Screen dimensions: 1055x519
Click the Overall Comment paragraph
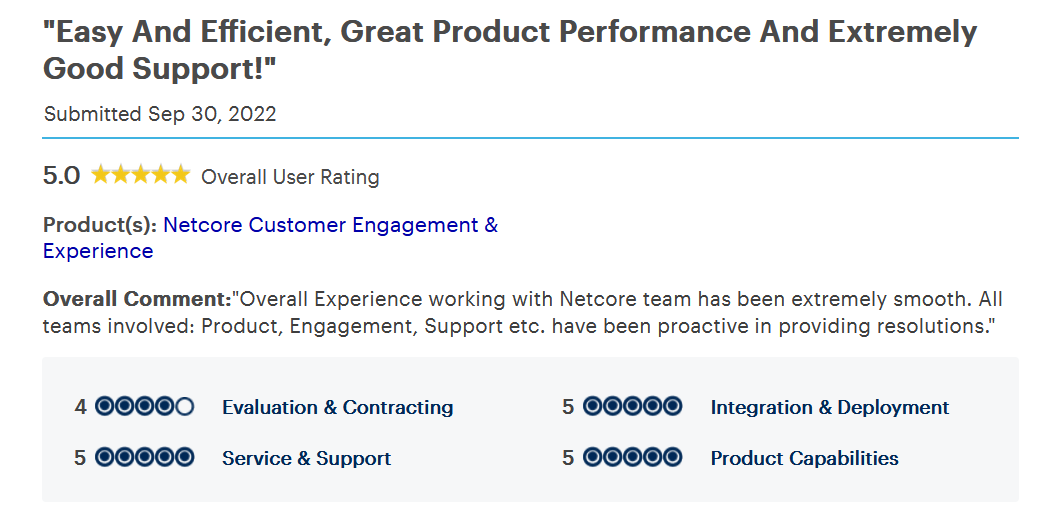pyautogui.click(x=523, y=312)
